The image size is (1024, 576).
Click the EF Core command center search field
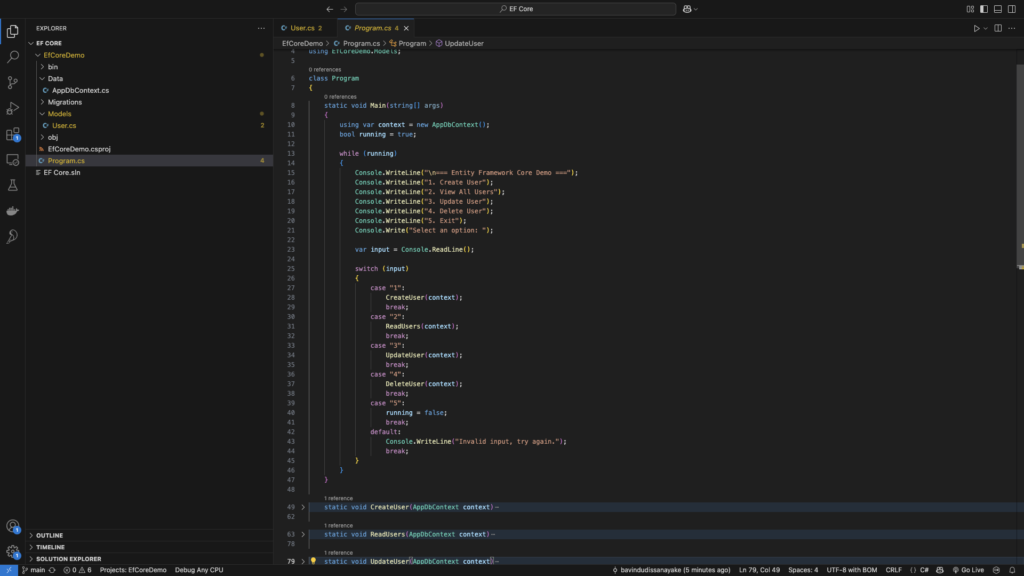point(516,9)
